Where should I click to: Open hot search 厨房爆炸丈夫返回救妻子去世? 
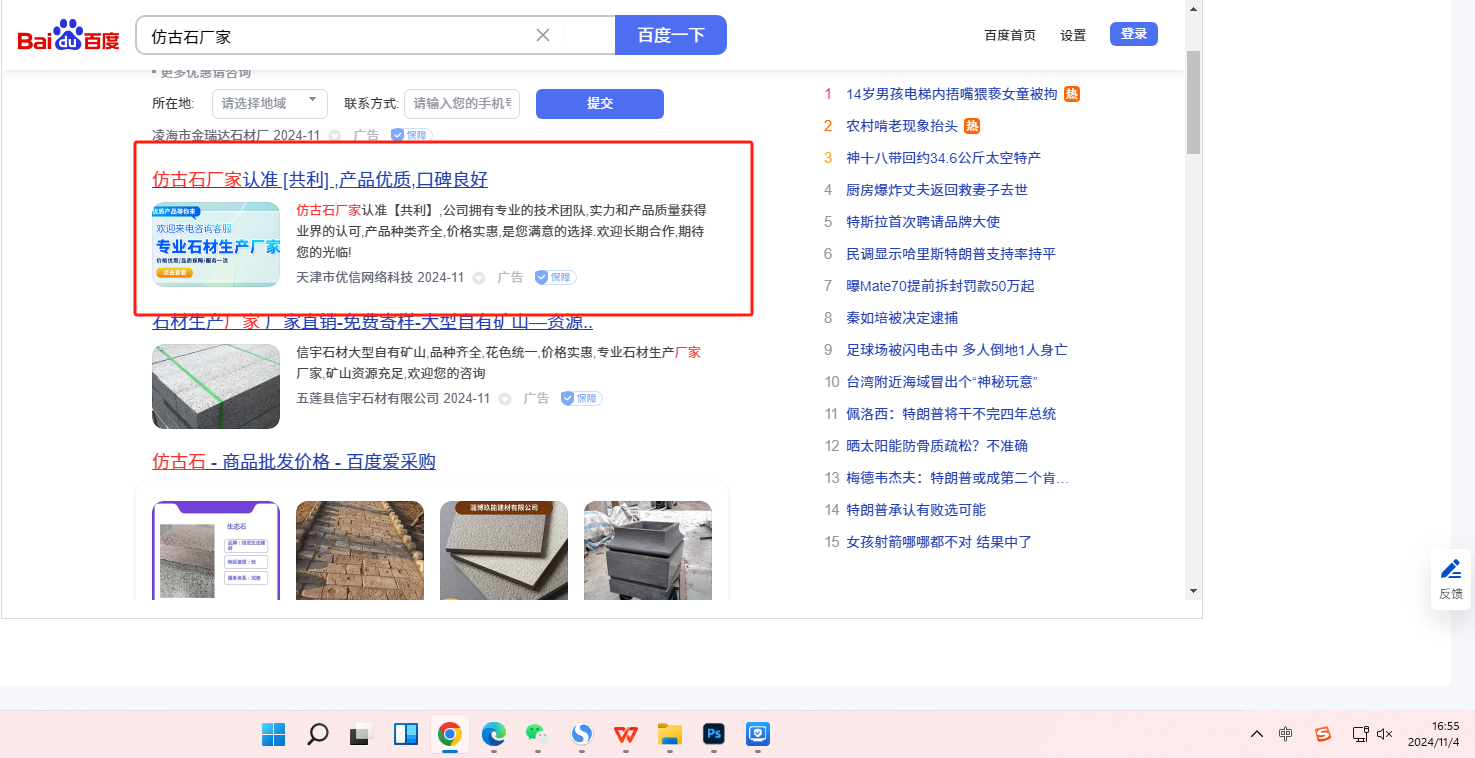tap(937, 190)
